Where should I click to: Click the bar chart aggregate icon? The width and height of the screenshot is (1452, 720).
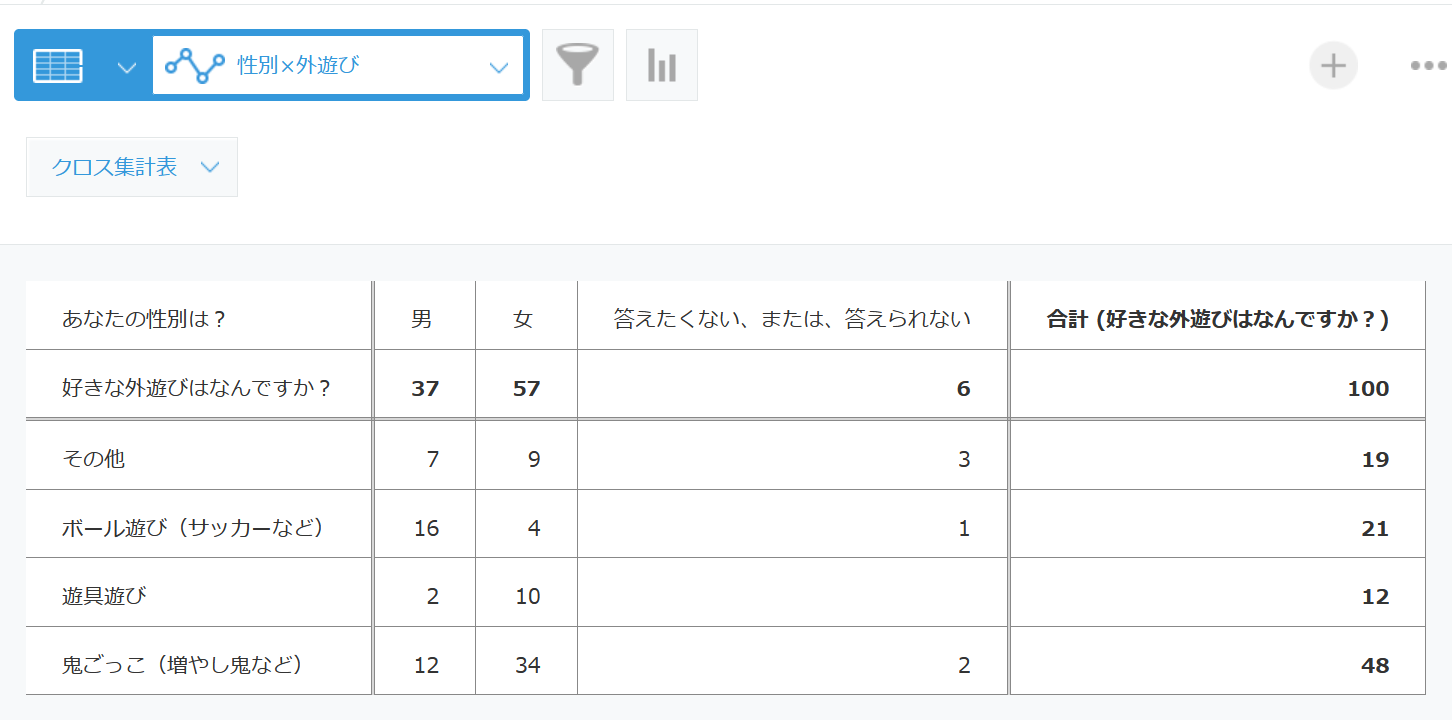point(661,65)
